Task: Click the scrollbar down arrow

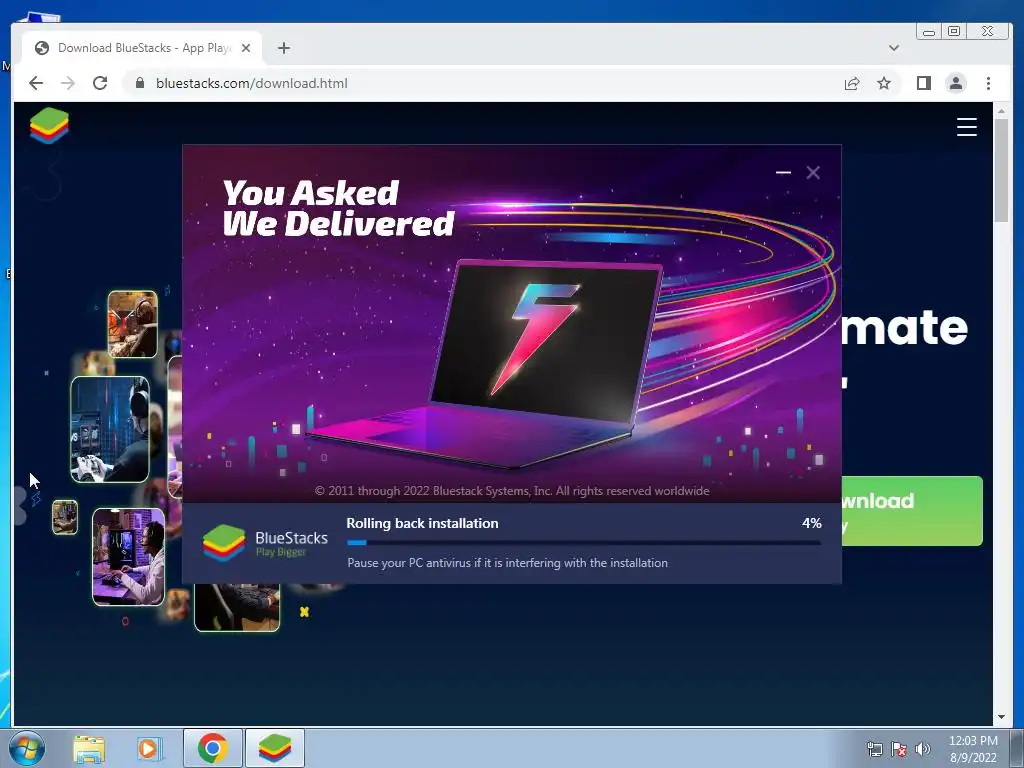Action: pyautogui.click(x=1001, y=717)
